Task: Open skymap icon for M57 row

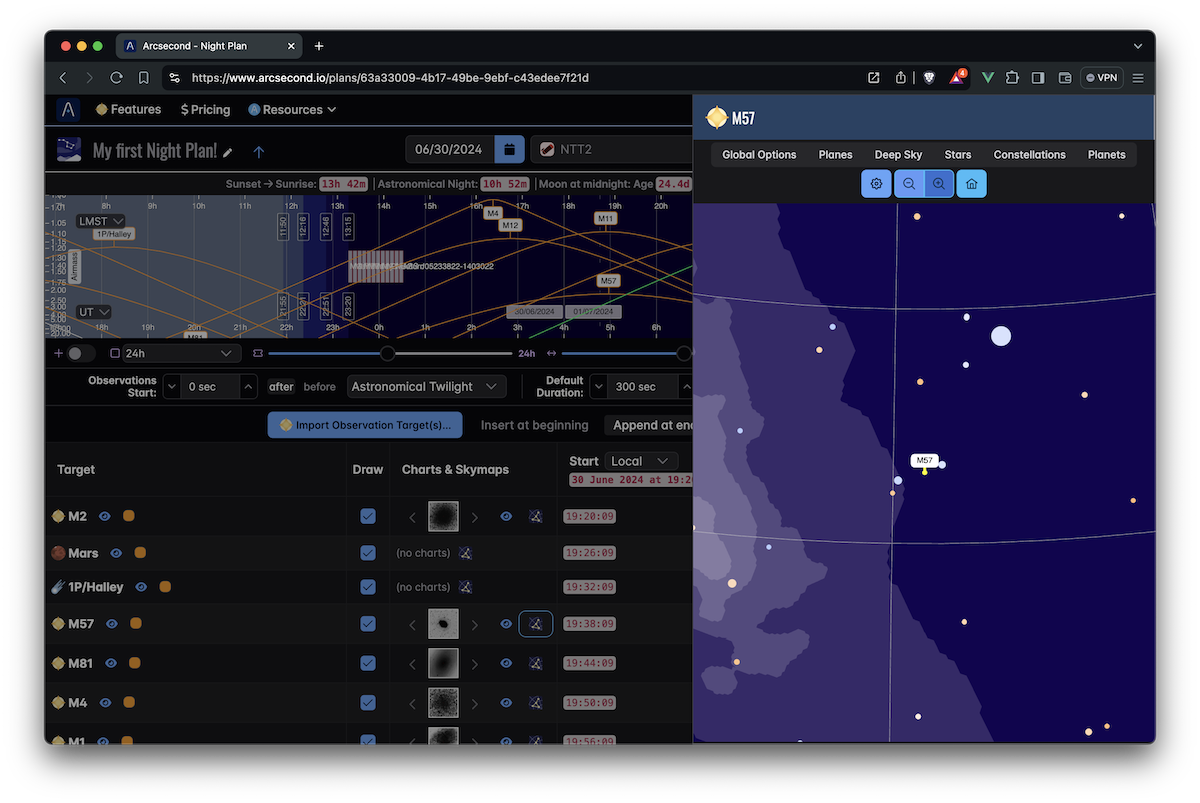Action: (x=536, y=624)
